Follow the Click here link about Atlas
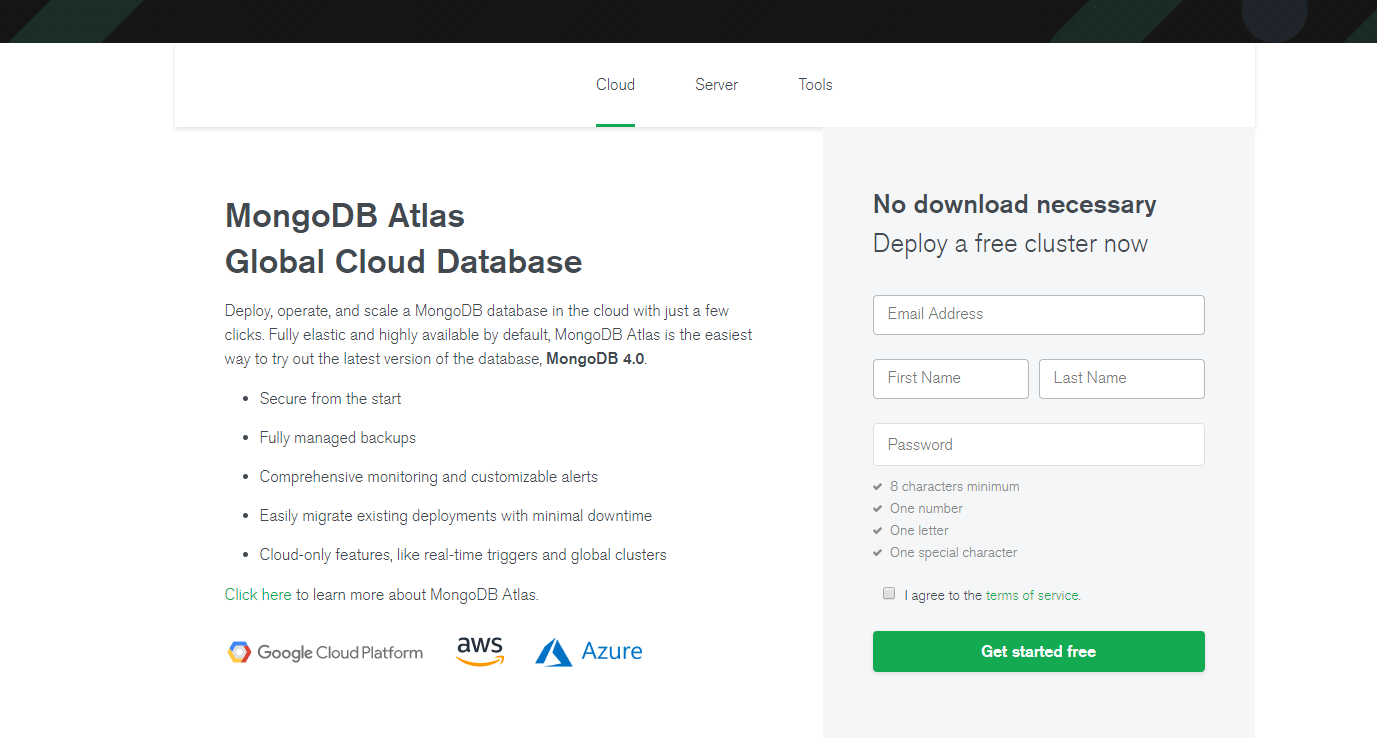Screen dimensions: 1377x739 coord(258,594)
